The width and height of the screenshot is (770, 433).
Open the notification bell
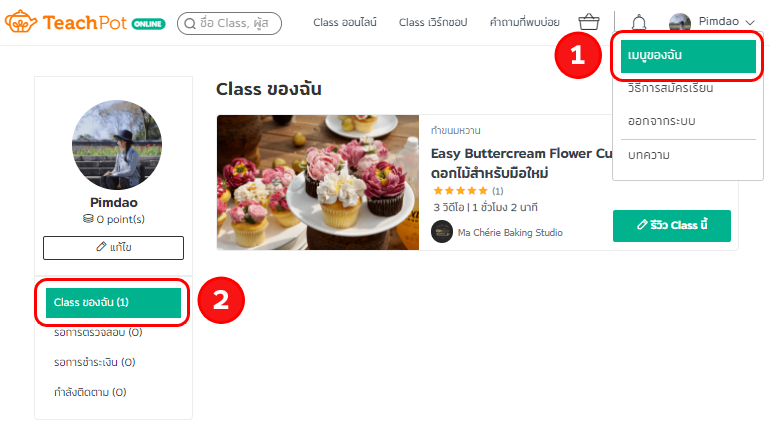pyautogui.click(x=638, y=23)
